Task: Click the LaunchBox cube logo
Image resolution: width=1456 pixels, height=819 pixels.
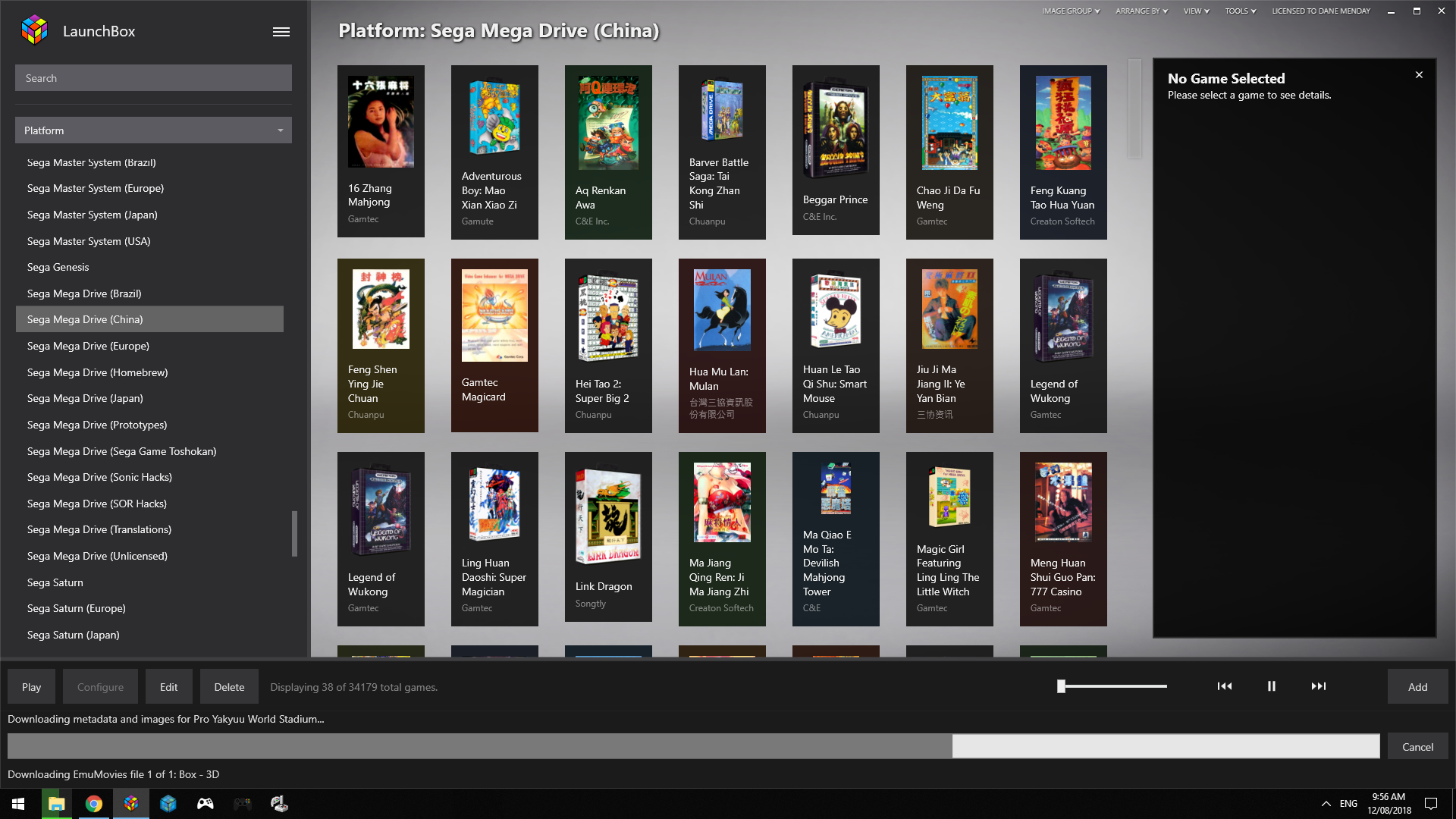Action: (x=34, y=30)
